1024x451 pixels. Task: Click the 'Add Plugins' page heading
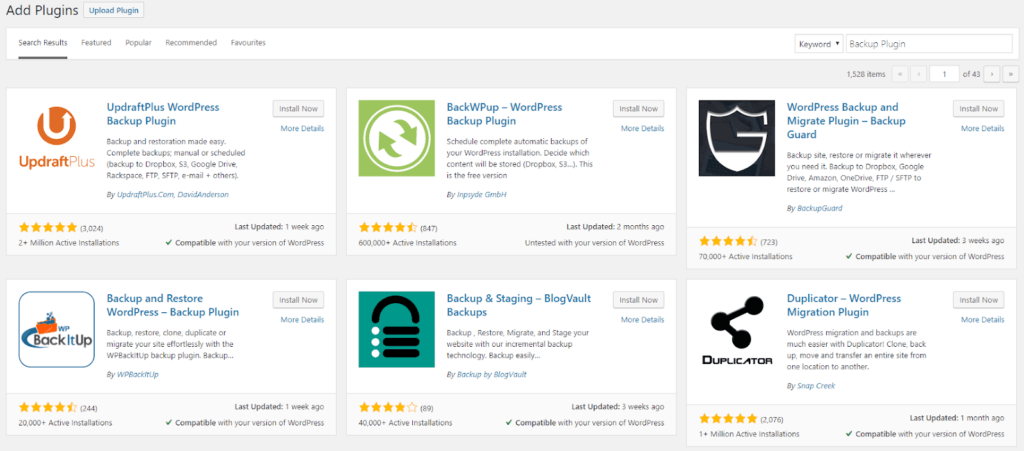tap(42, 10)
